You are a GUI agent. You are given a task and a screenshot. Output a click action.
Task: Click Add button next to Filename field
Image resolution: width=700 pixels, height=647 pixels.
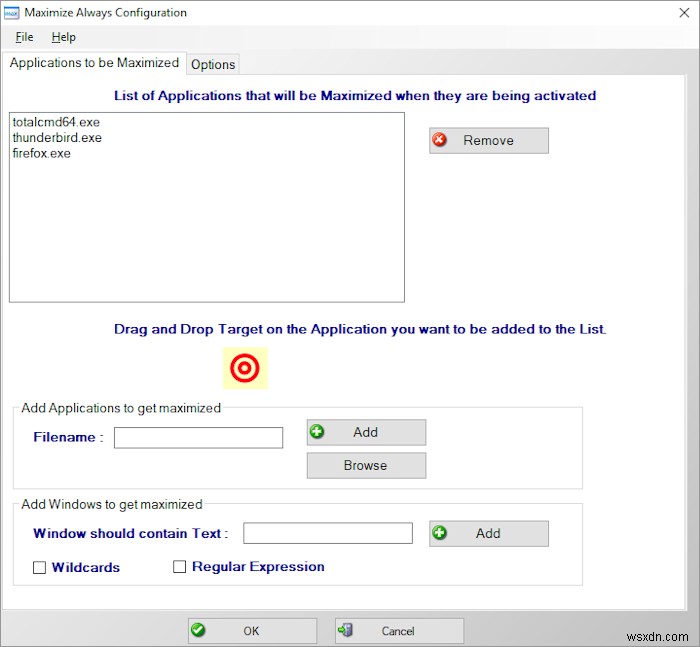click(366, 432)
